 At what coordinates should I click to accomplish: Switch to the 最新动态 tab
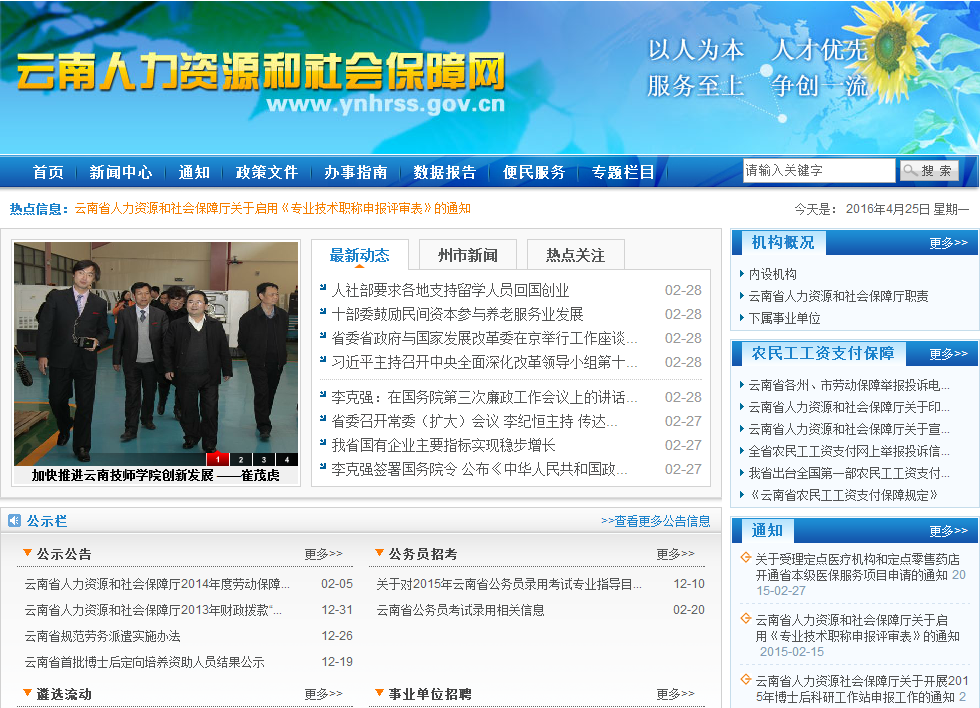coord(359,255)
